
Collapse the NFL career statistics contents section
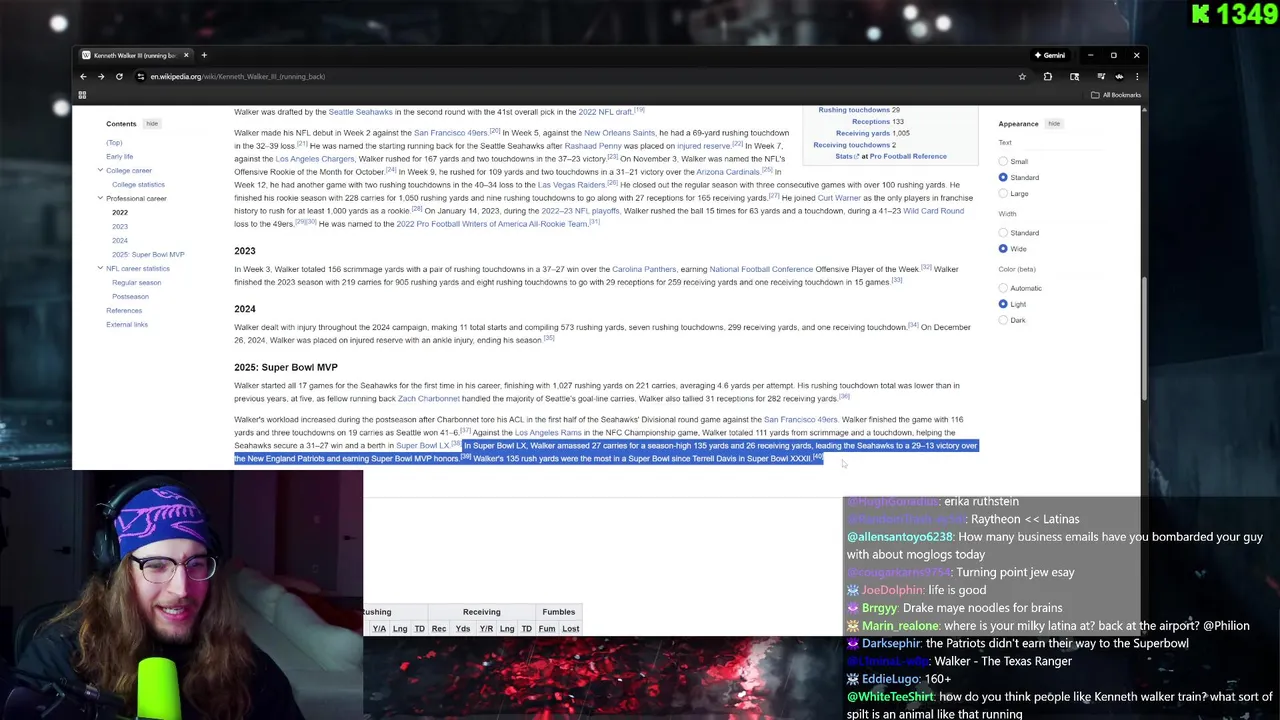(x=100, y=268)
